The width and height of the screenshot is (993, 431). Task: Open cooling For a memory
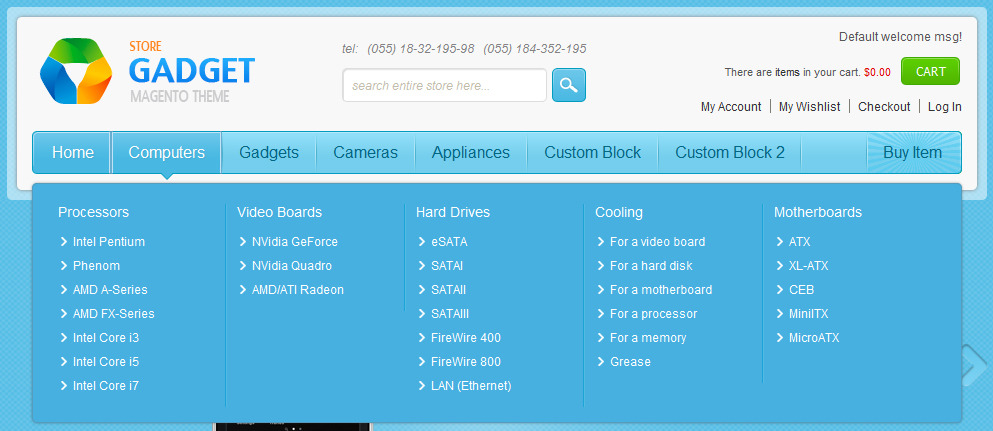(x=648, y=338)
